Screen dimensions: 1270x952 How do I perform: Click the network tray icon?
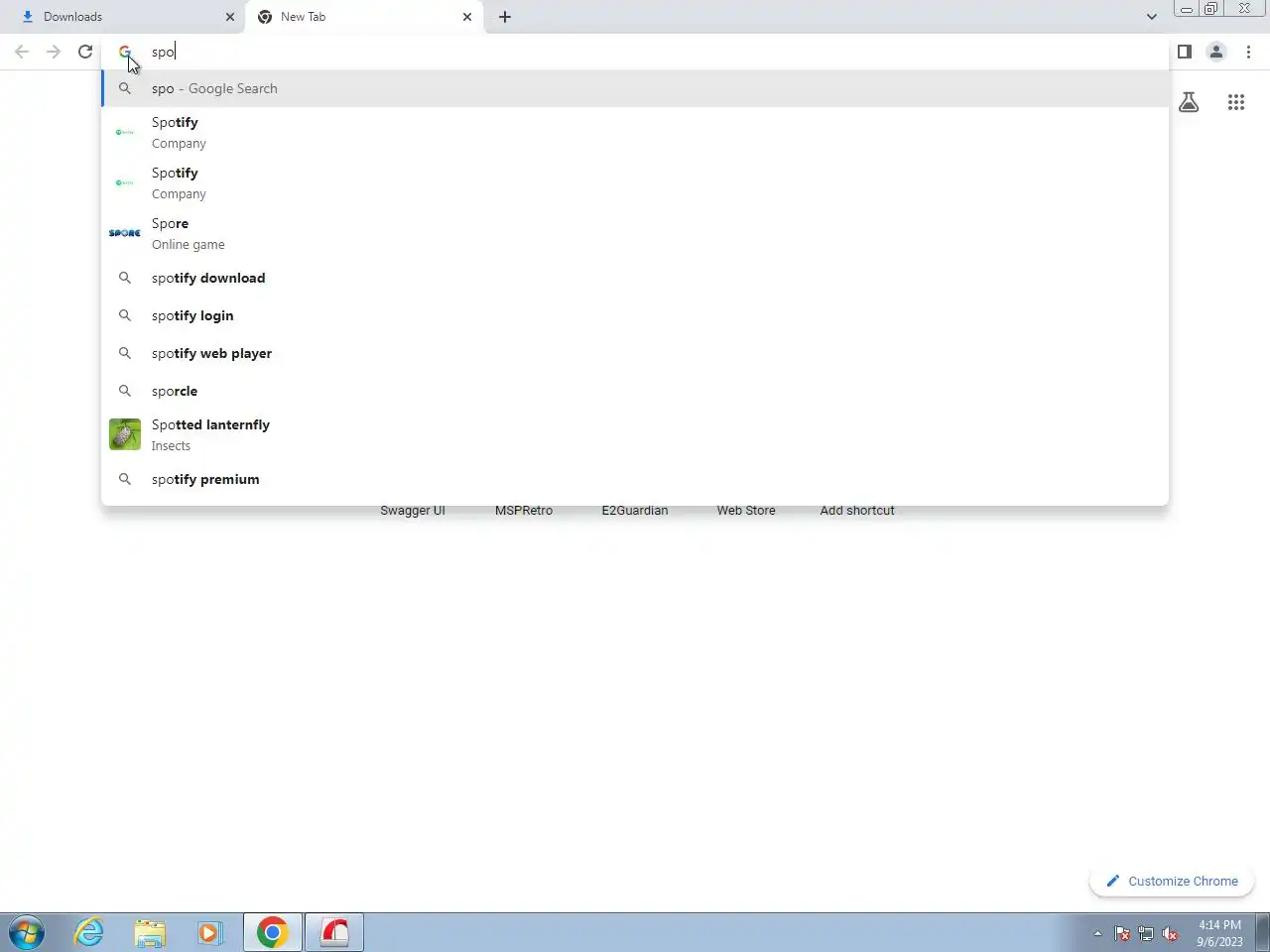1146,933
